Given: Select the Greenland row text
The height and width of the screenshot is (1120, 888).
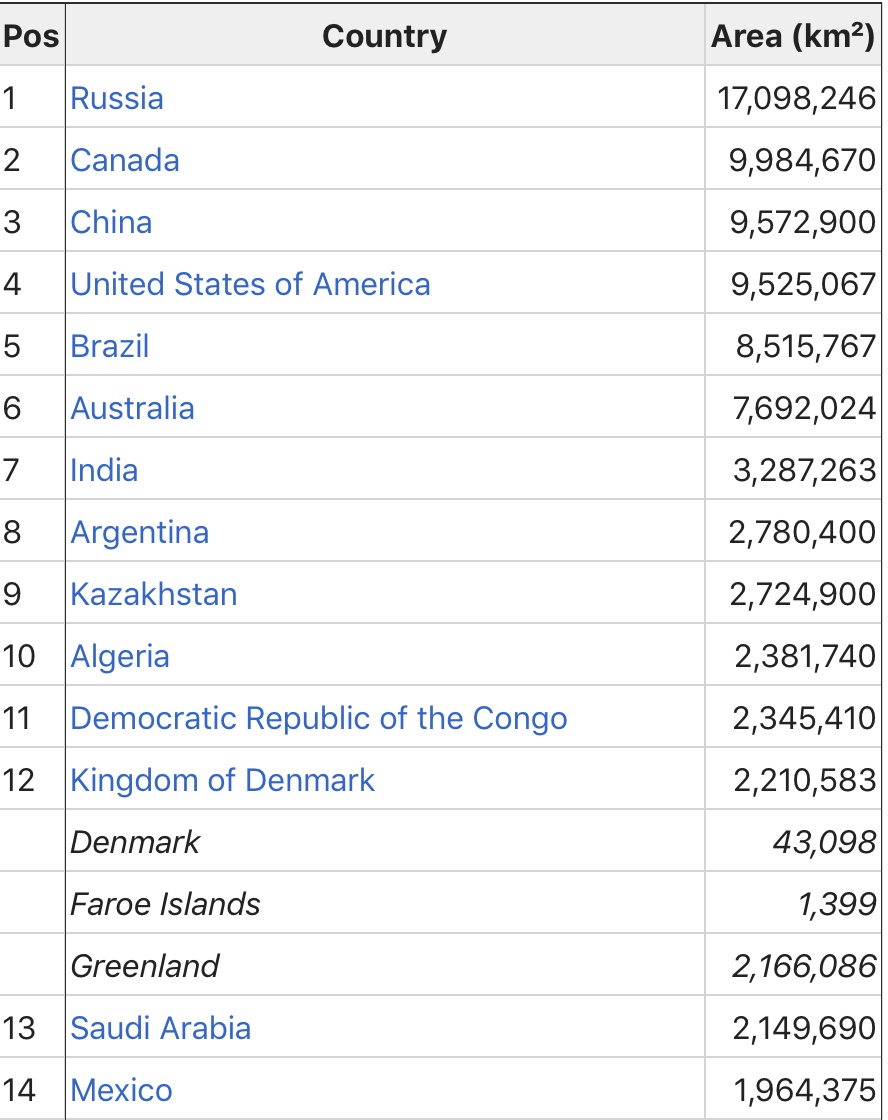Looking at the screenshot, I should pos(144,966).
